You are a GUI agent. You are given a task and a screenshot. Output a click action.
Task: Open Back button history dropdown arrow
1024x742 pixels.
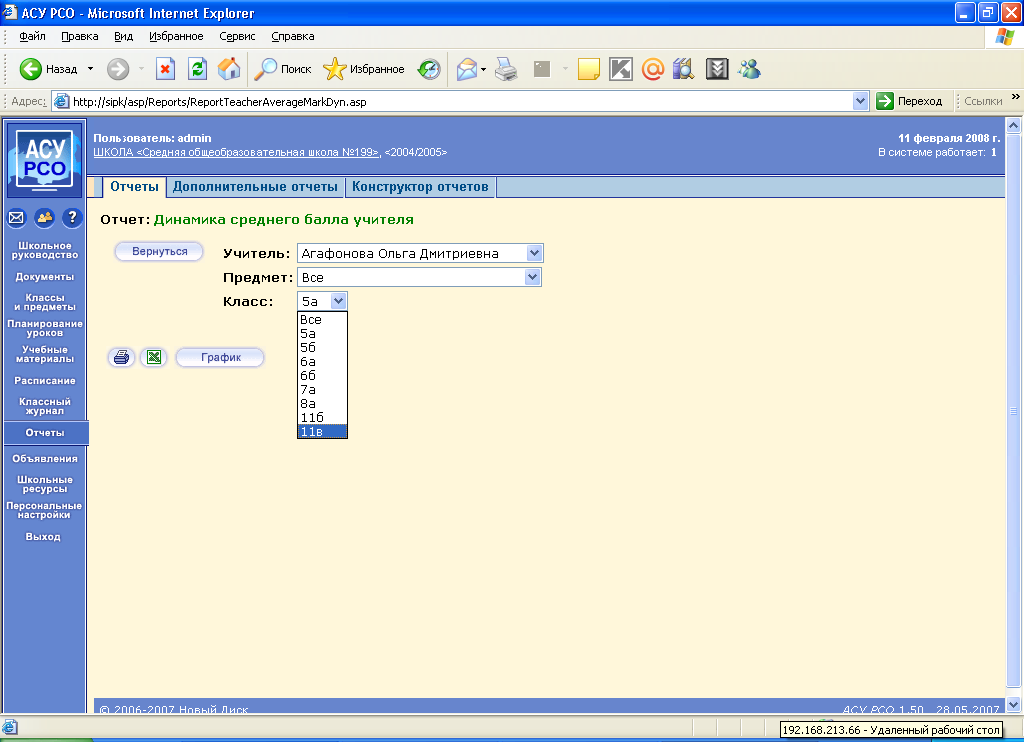click(x=90, y=69)
